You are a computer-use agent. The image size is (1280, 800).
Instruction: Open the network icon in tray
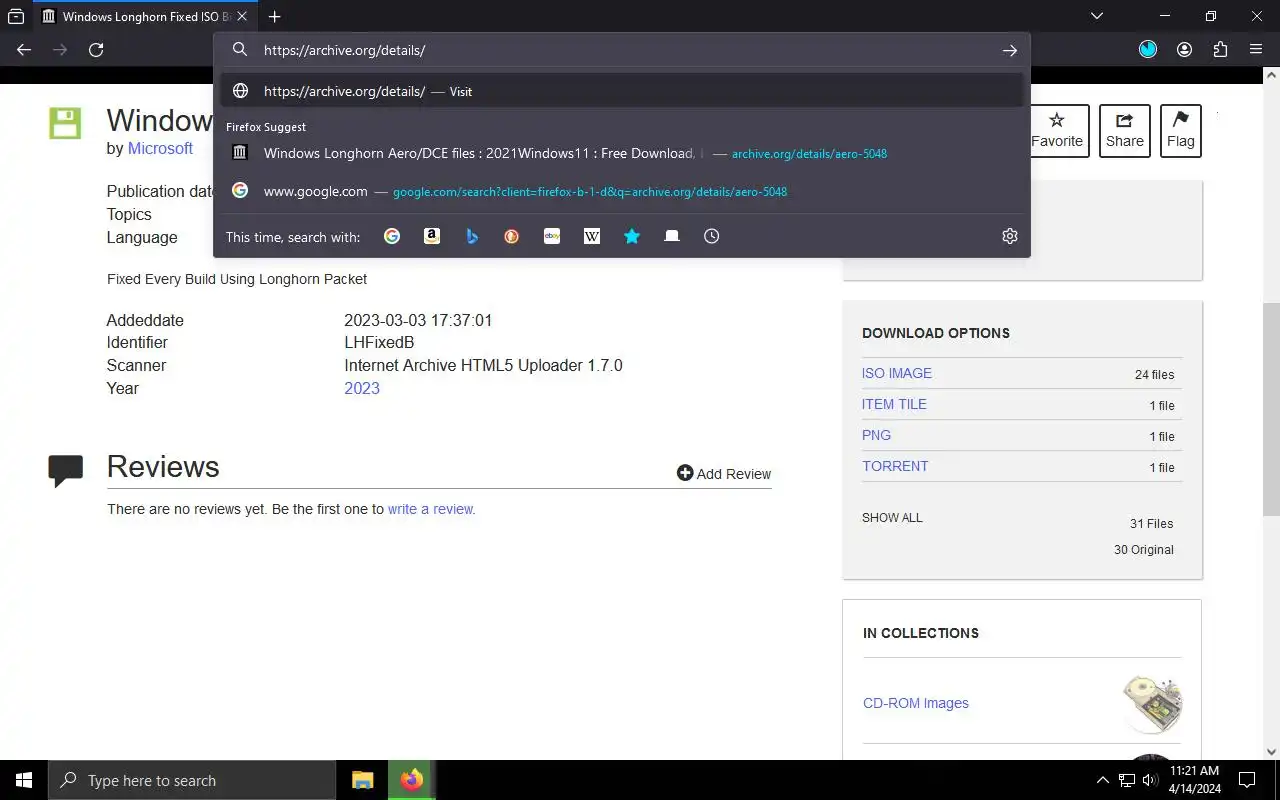click(x=1127, y=780)
